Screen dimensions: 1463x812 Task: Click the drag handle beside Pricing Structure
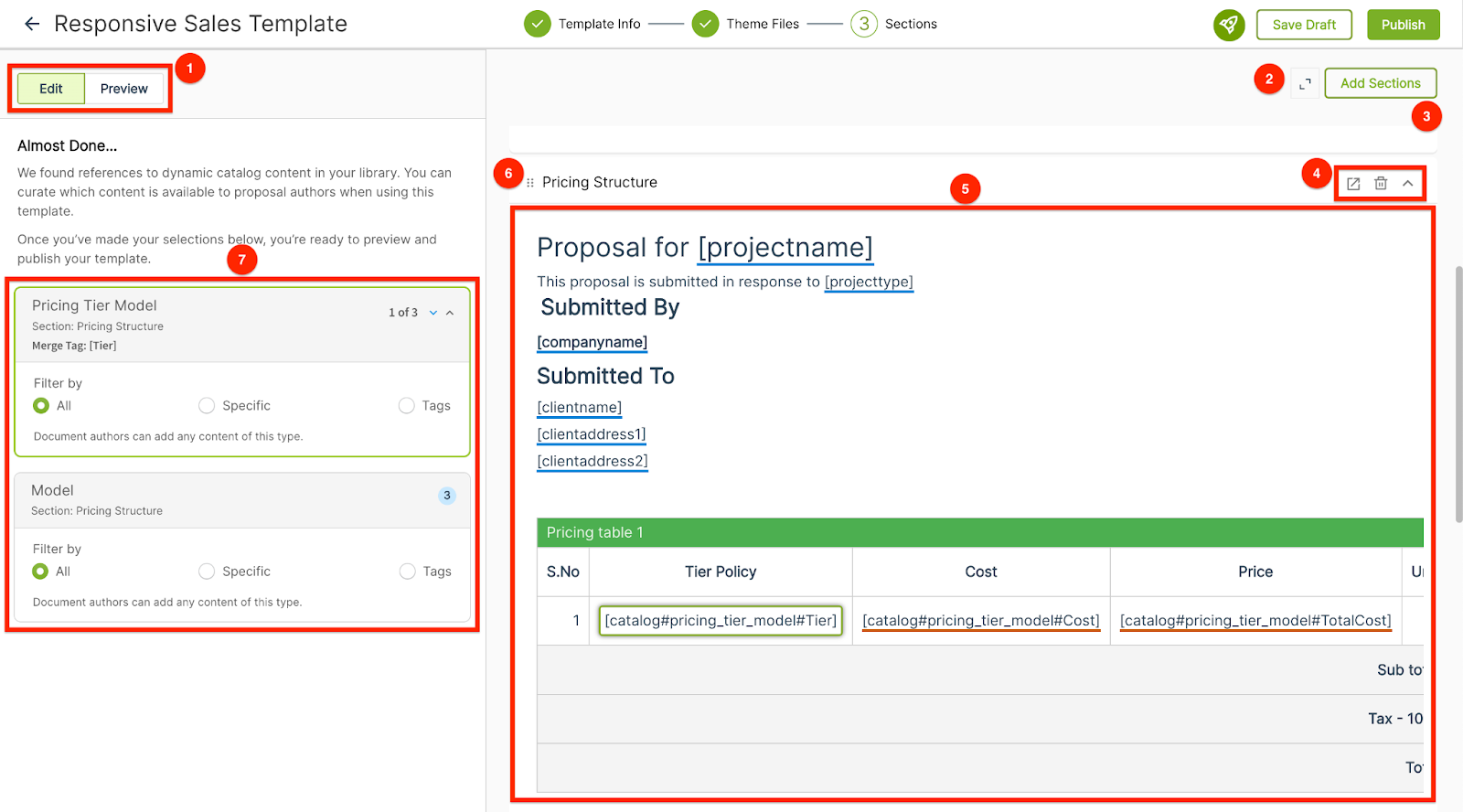click(530, 183)
